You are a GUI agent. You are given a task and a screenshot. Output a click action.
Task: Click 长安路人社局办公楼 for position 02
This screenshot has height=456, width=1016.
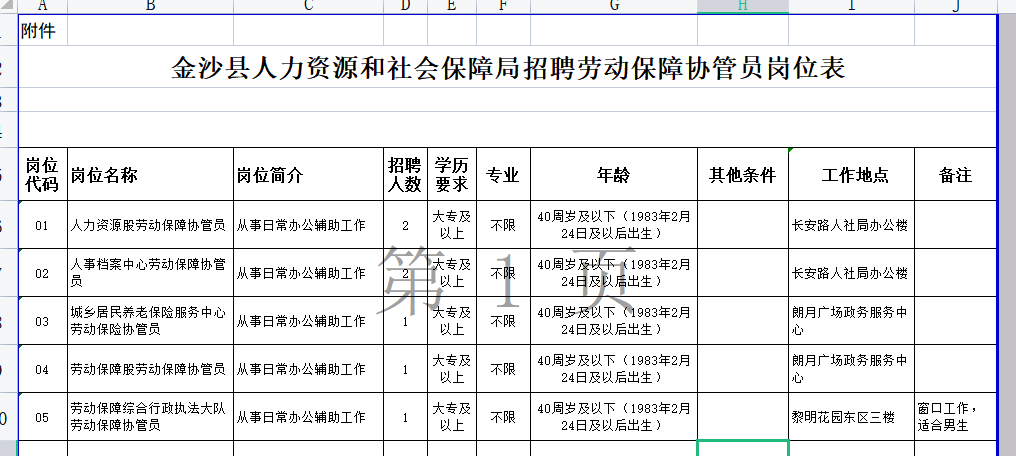(x=851, y=273)
